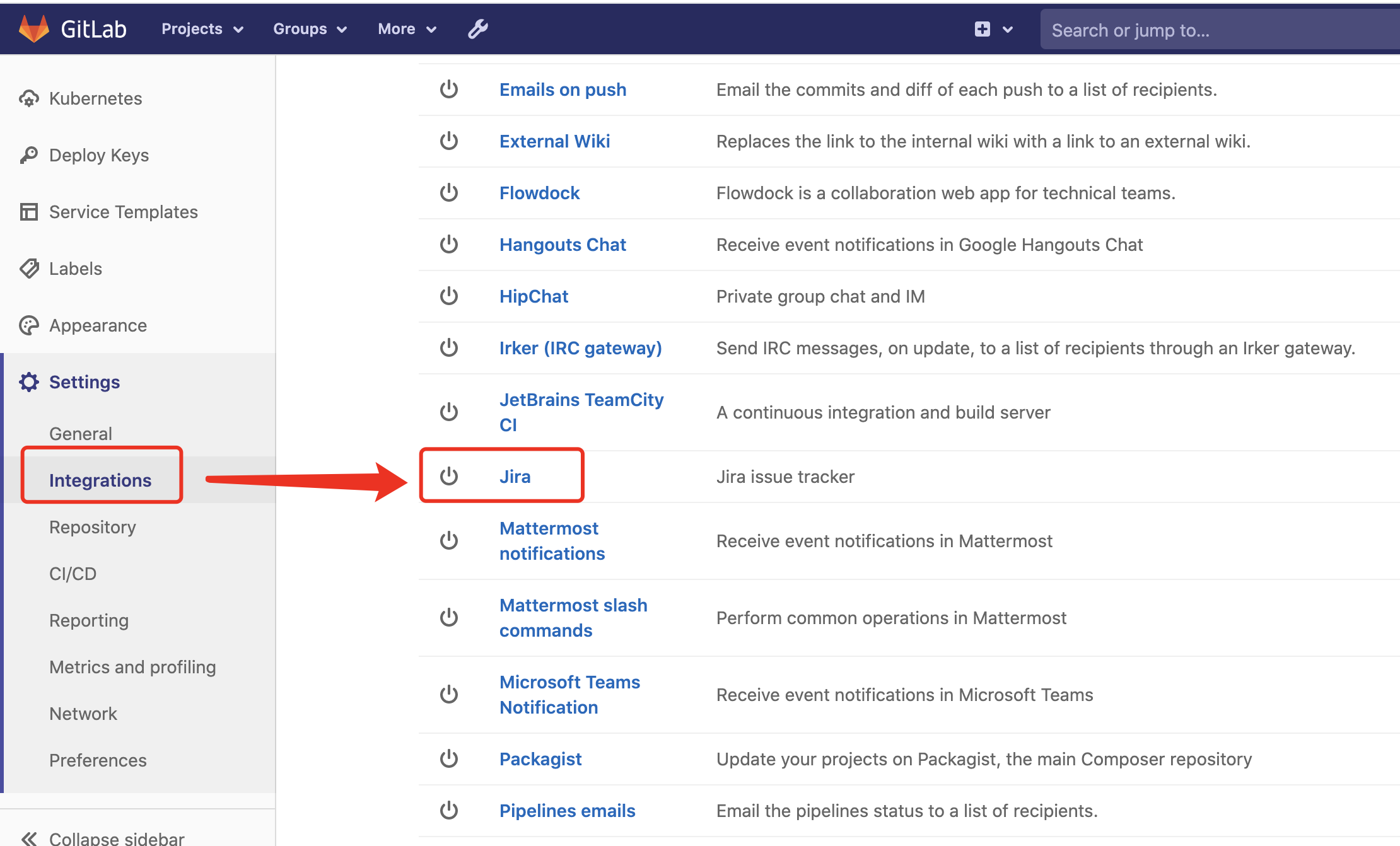
Task: Click power icon in JetBrains TeamCity CI row
Action: 449,412
